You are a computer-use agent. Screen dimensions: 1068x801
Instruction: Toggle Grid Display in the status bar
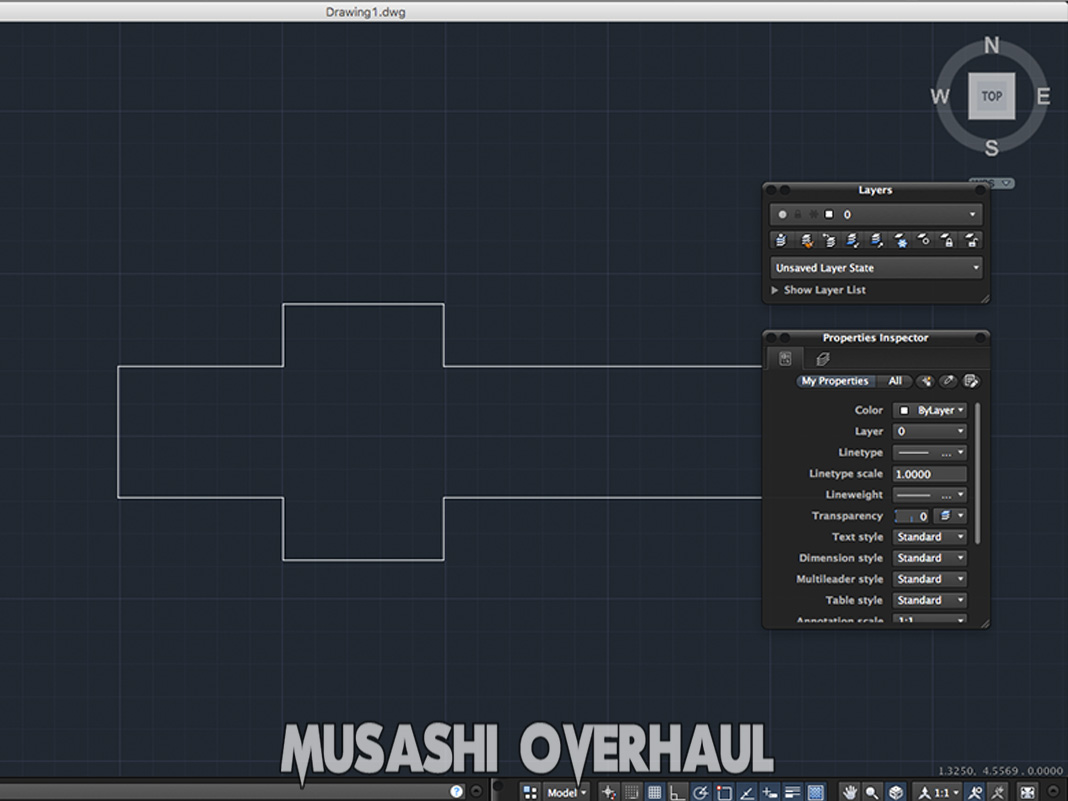point(655,792)
